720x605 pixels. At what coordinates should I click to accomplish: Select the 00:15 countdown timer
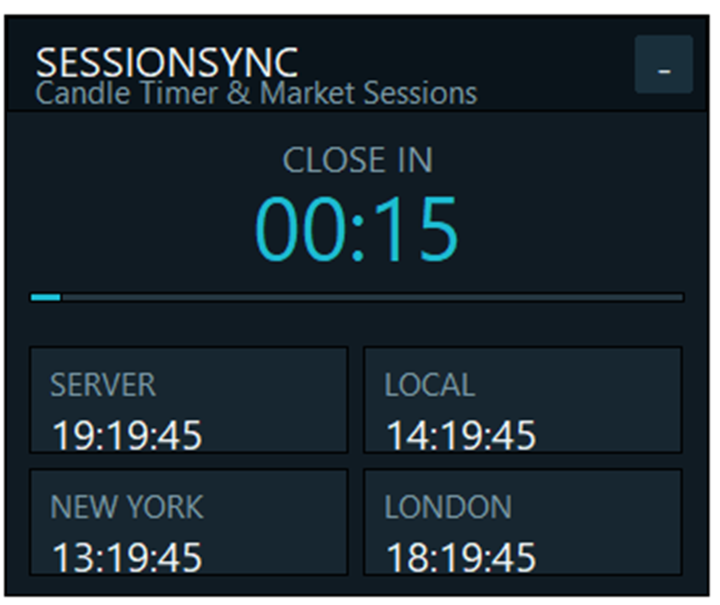[357, 229]
